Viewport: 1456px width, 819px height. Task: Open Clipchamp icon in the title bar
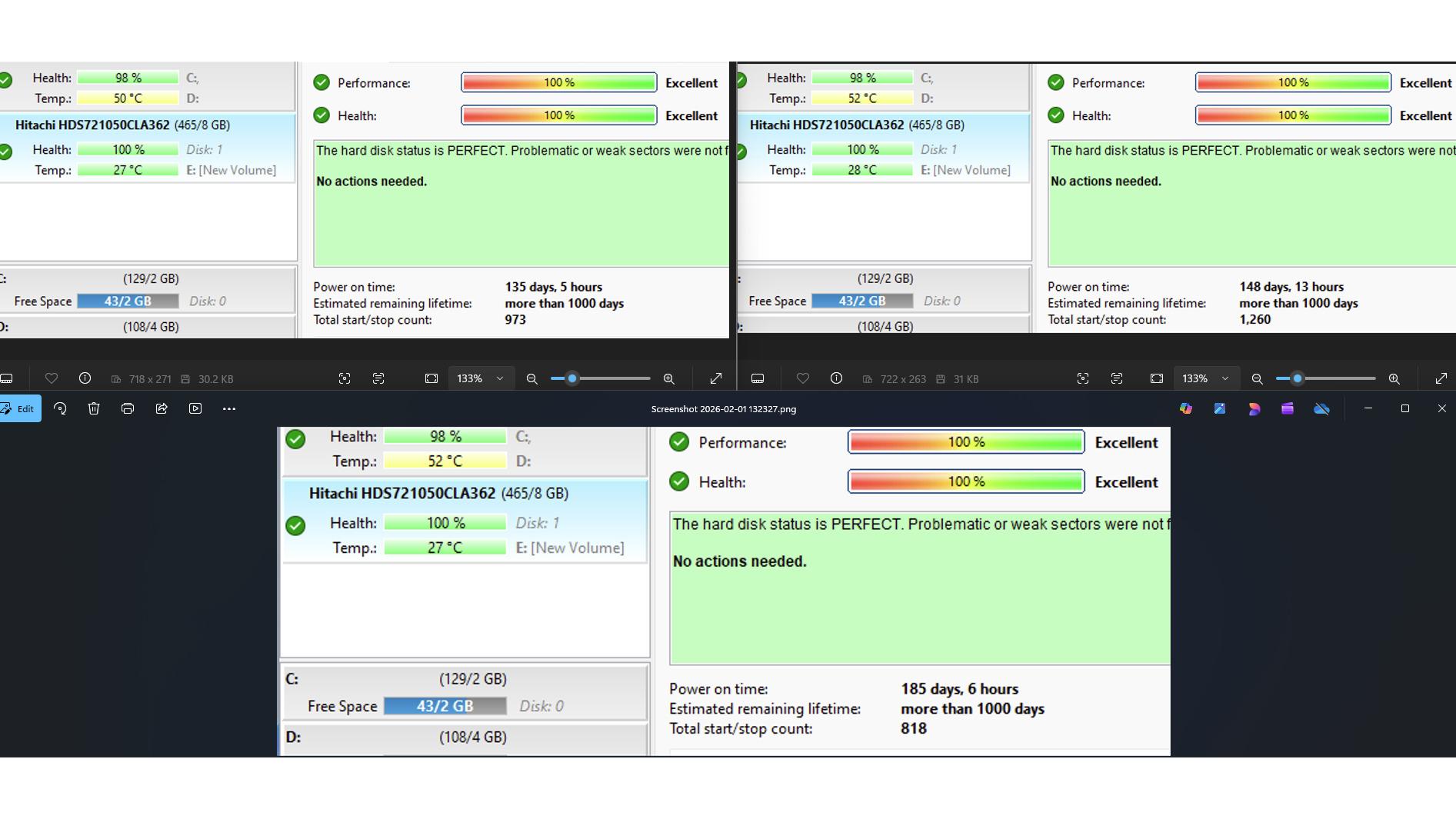(x=1288, y=409)
